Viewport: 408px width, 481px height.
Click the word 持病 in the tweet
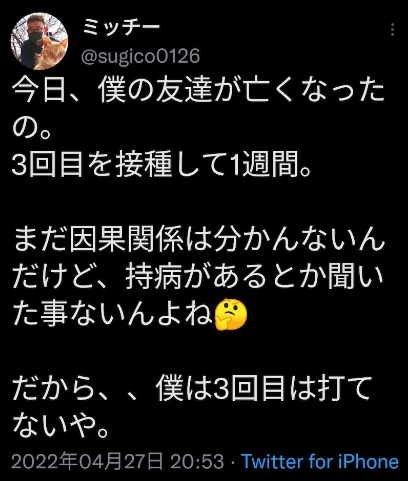click(154, 277)
